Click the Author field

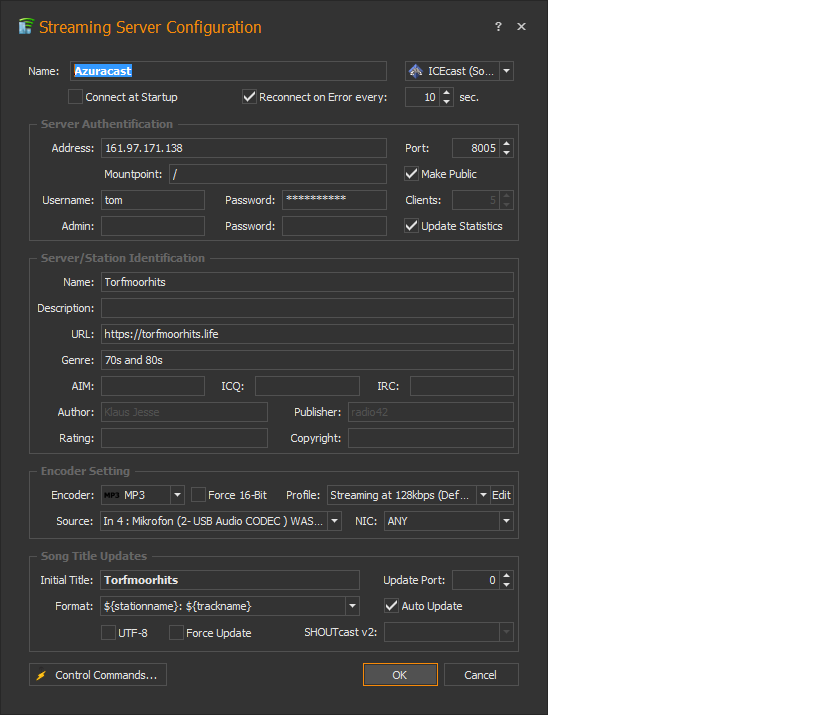click(x=184, y=412)
